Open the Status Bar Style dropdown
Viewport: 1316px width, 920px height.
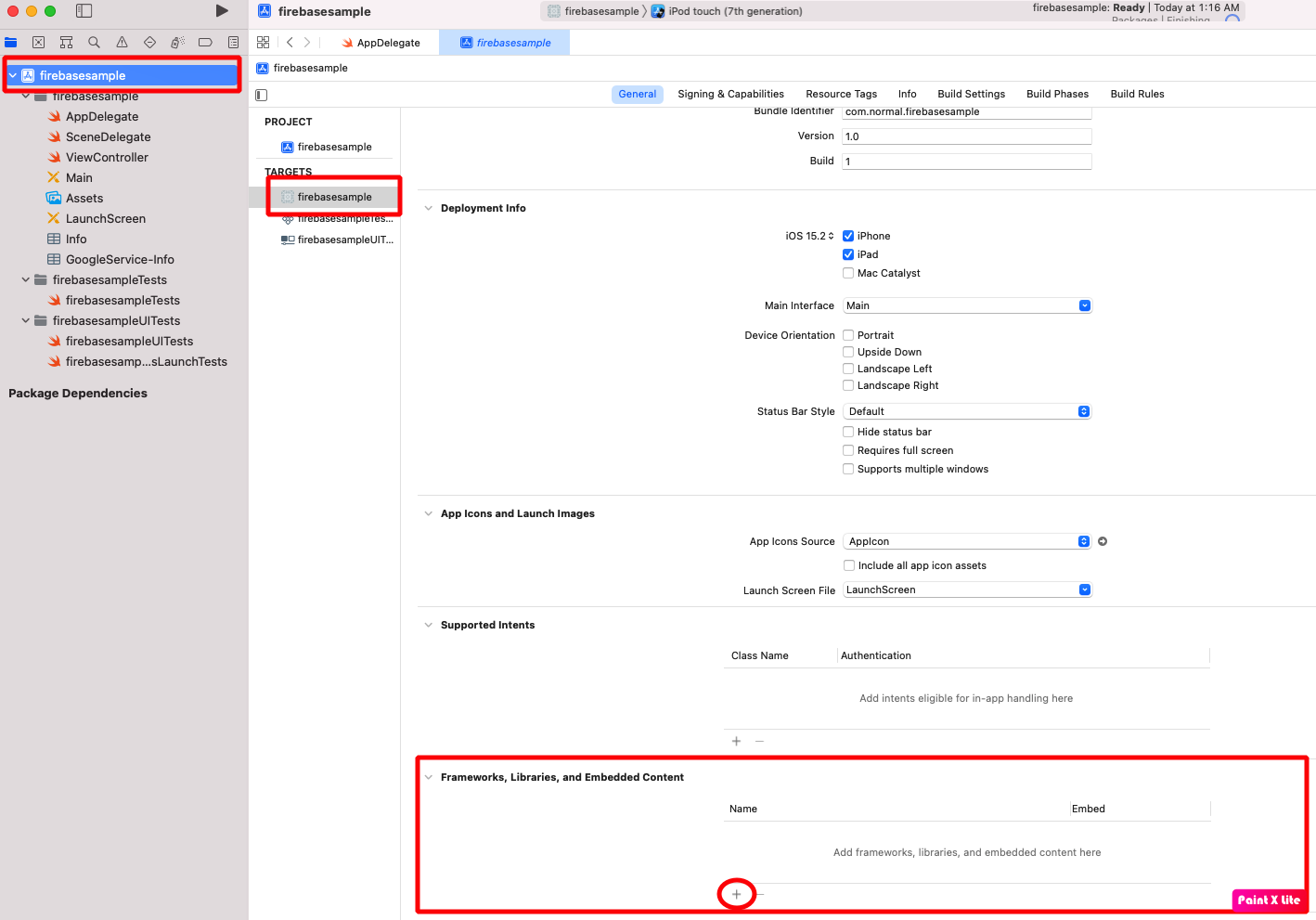(967, 411)
